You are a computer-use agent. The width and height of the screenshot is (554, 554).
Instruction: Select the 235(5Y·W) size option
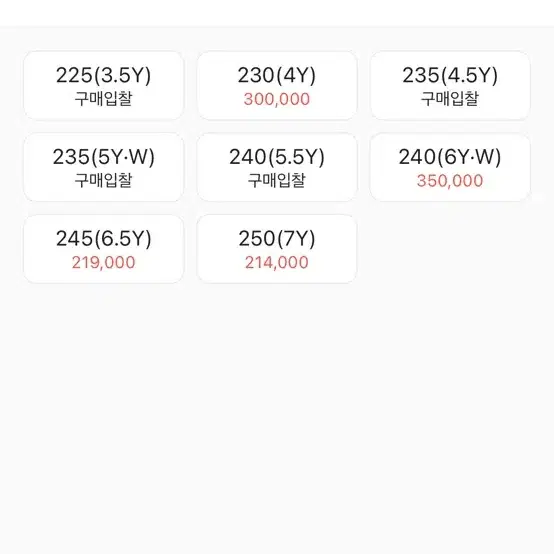(x=104, y=167)
